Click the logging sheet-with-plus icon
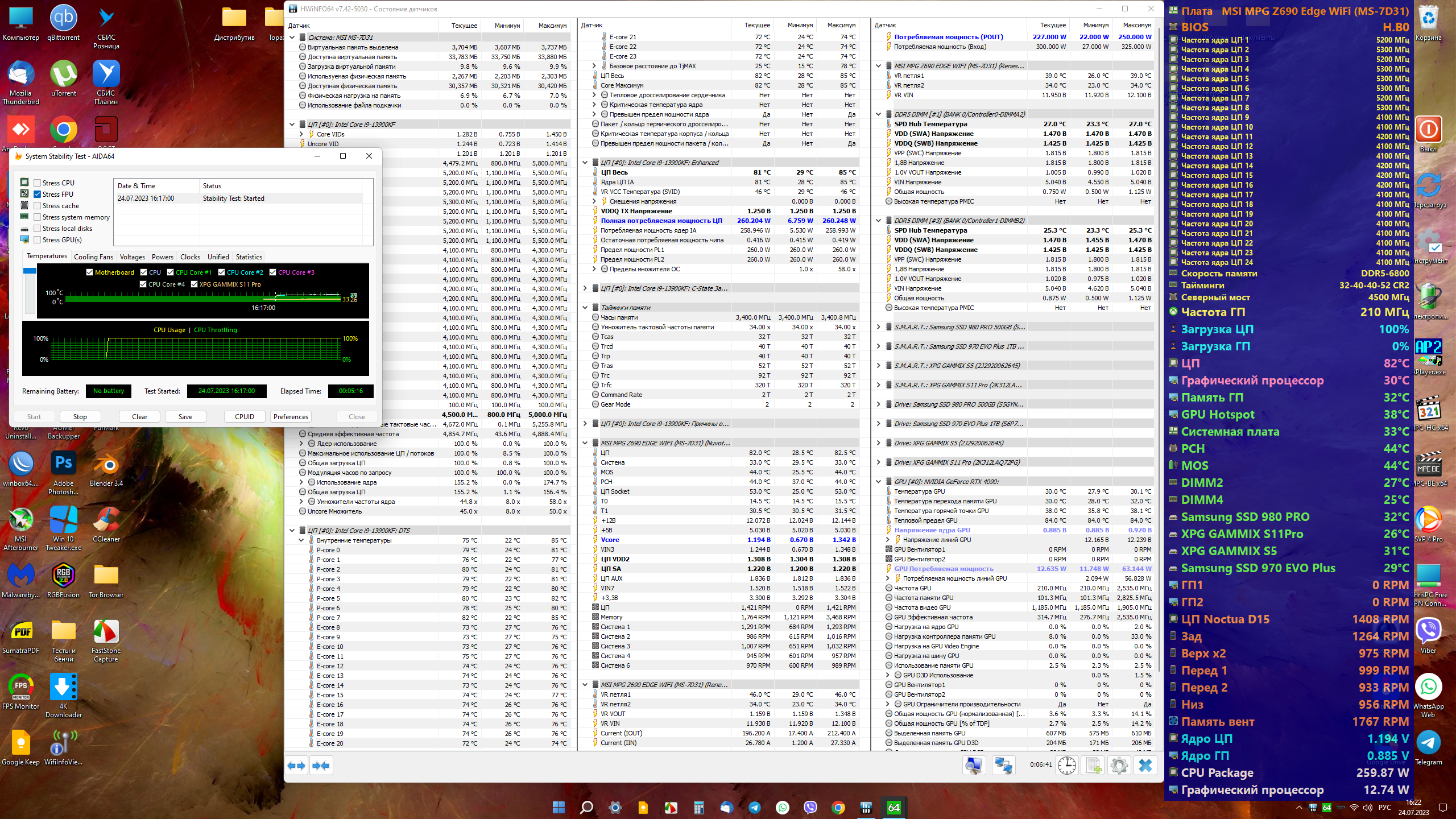Viewport: 1456px width, 819px height. coord(1093,766)
